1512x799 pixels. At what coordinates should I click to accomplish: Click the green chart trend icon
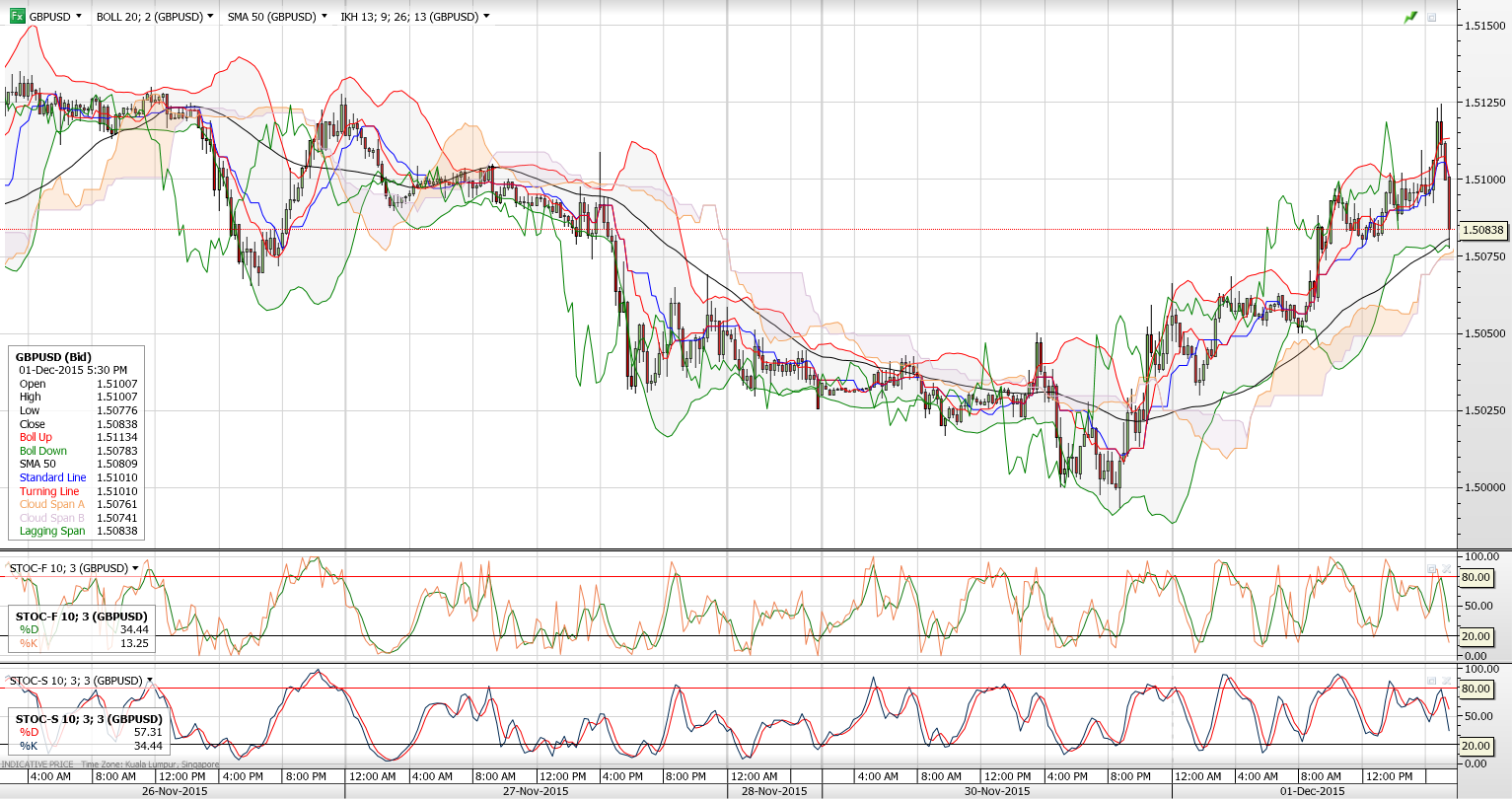[x=1410, y=17]
